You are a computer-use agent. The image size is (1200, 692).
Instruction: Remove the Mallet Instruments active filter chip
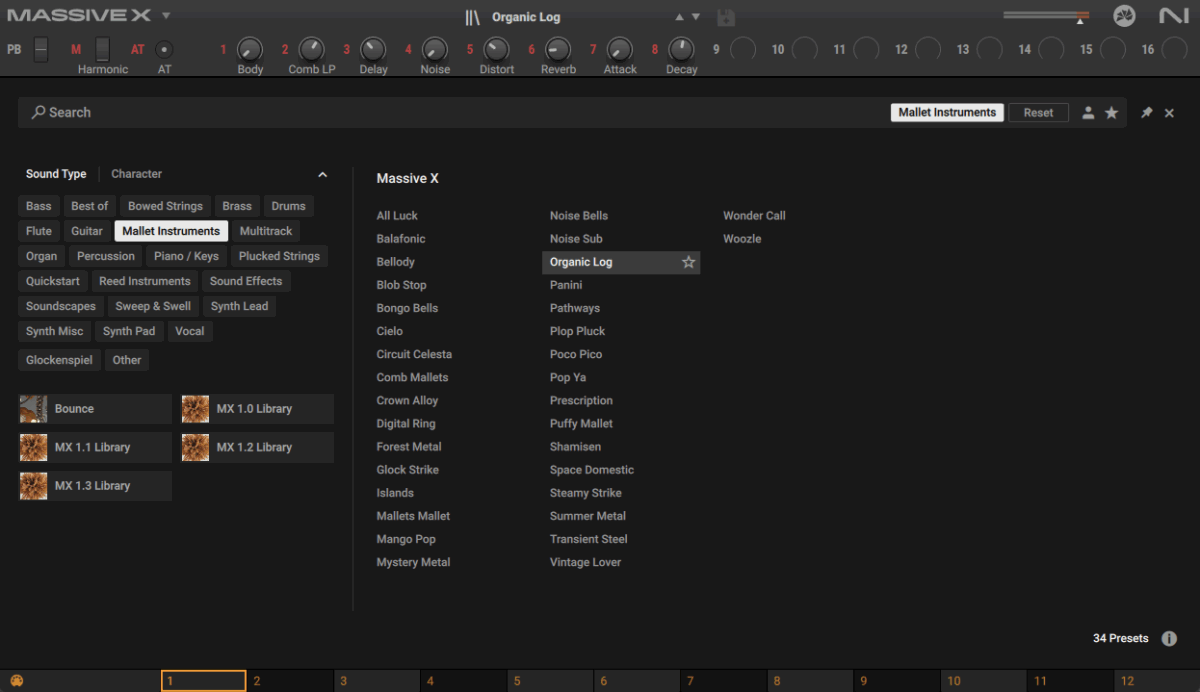[x=947, y=113]
